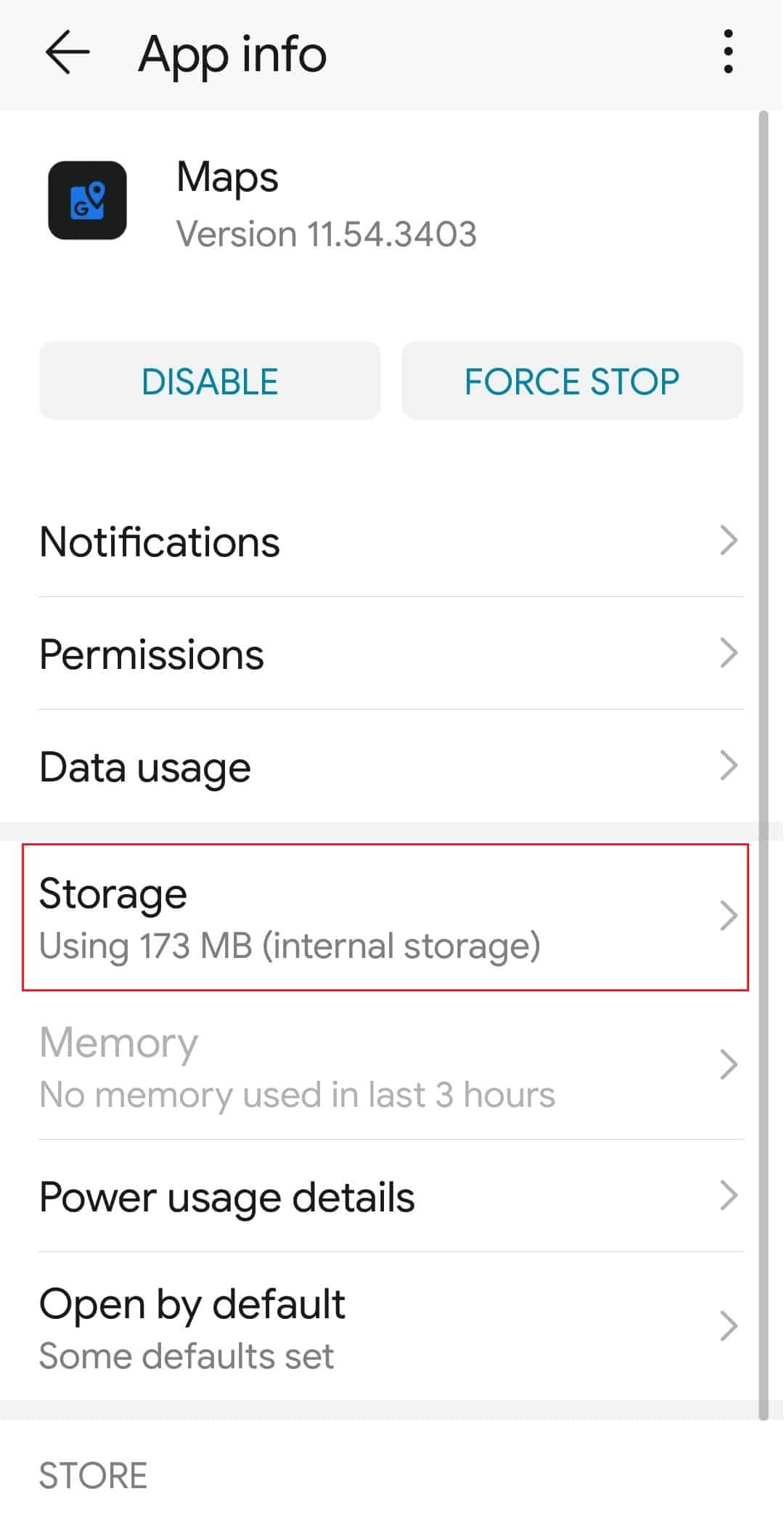Disable the Maps app
This screenshot has width=784, height=1518.
point(210,381)
